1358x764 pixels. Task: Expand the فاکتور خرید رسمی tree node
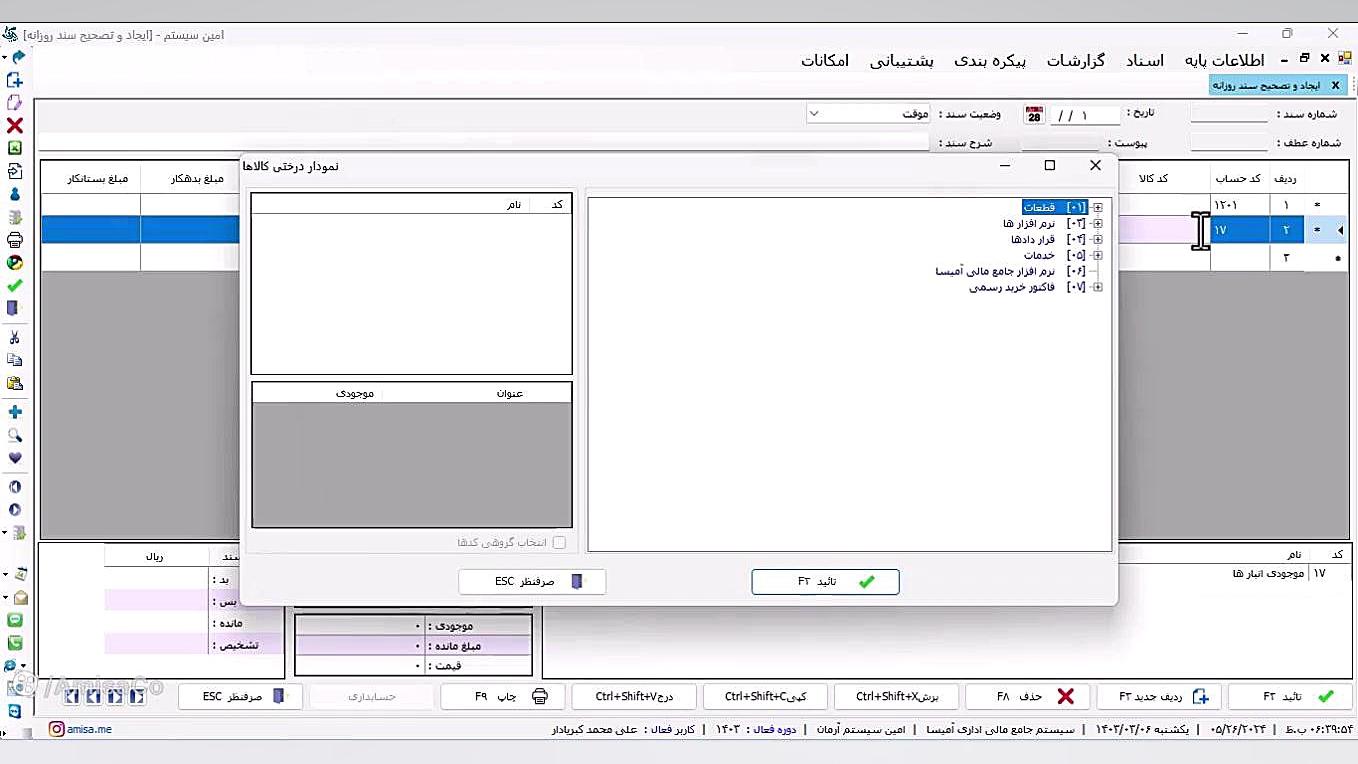tap(1097, 288)
